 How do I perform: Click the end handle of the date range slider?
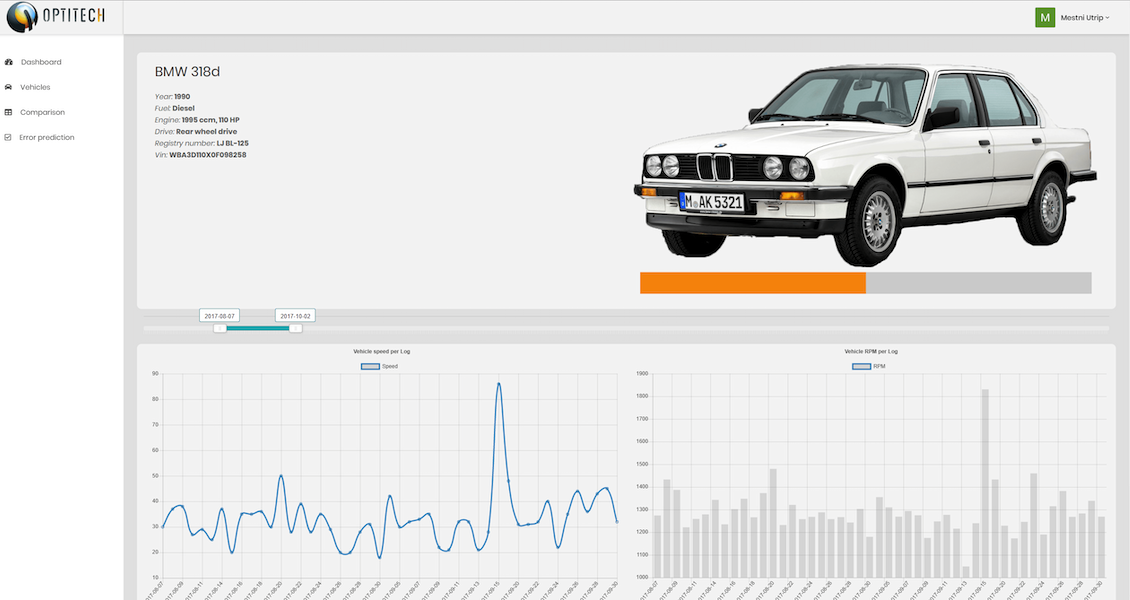[295, 328]
